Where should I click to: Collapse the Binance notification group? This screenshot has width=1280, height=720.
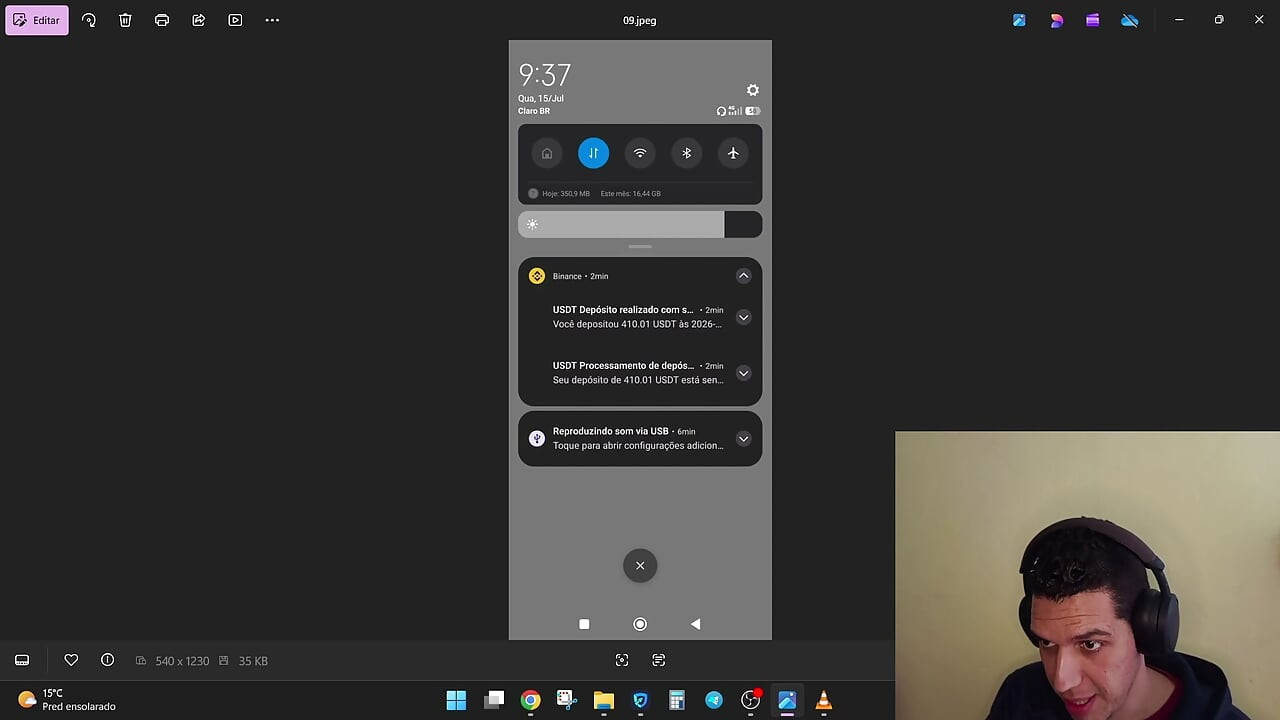pyautogui.click(x=743, y=276)
